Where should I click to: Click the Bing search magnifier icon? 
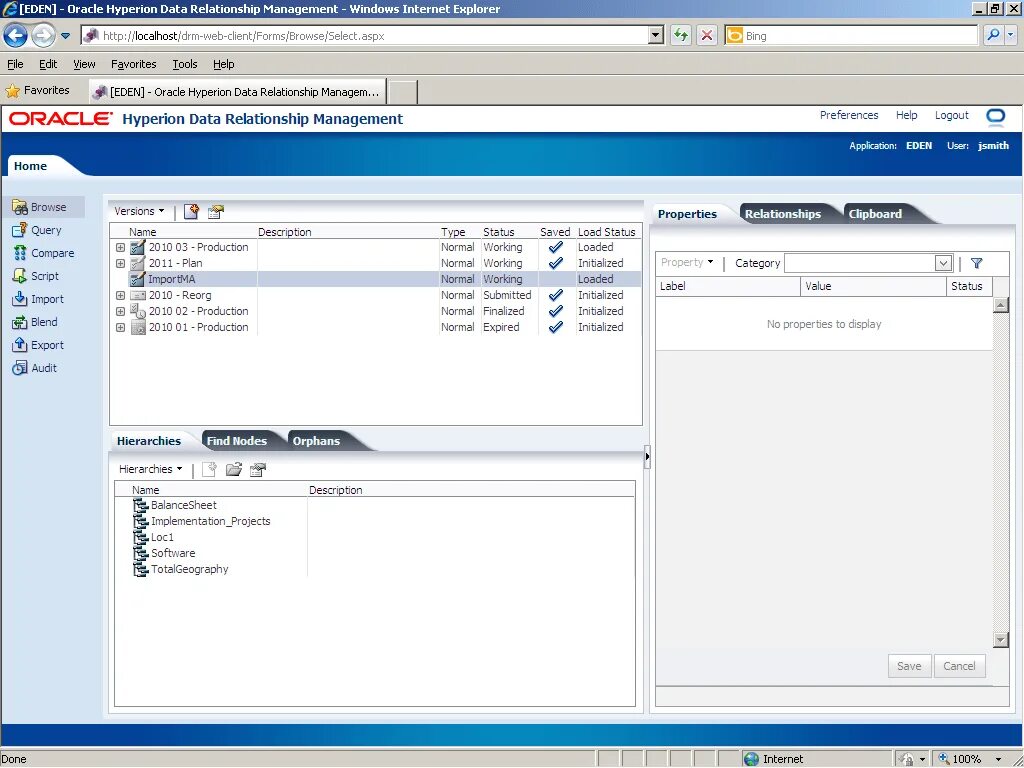tap(993, 35)
